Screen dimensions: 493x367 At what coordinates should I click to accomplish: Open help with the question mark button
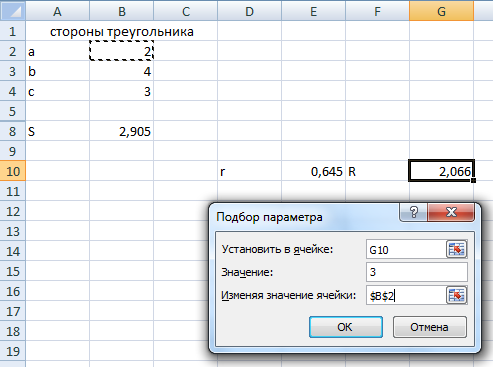[413, 212]
